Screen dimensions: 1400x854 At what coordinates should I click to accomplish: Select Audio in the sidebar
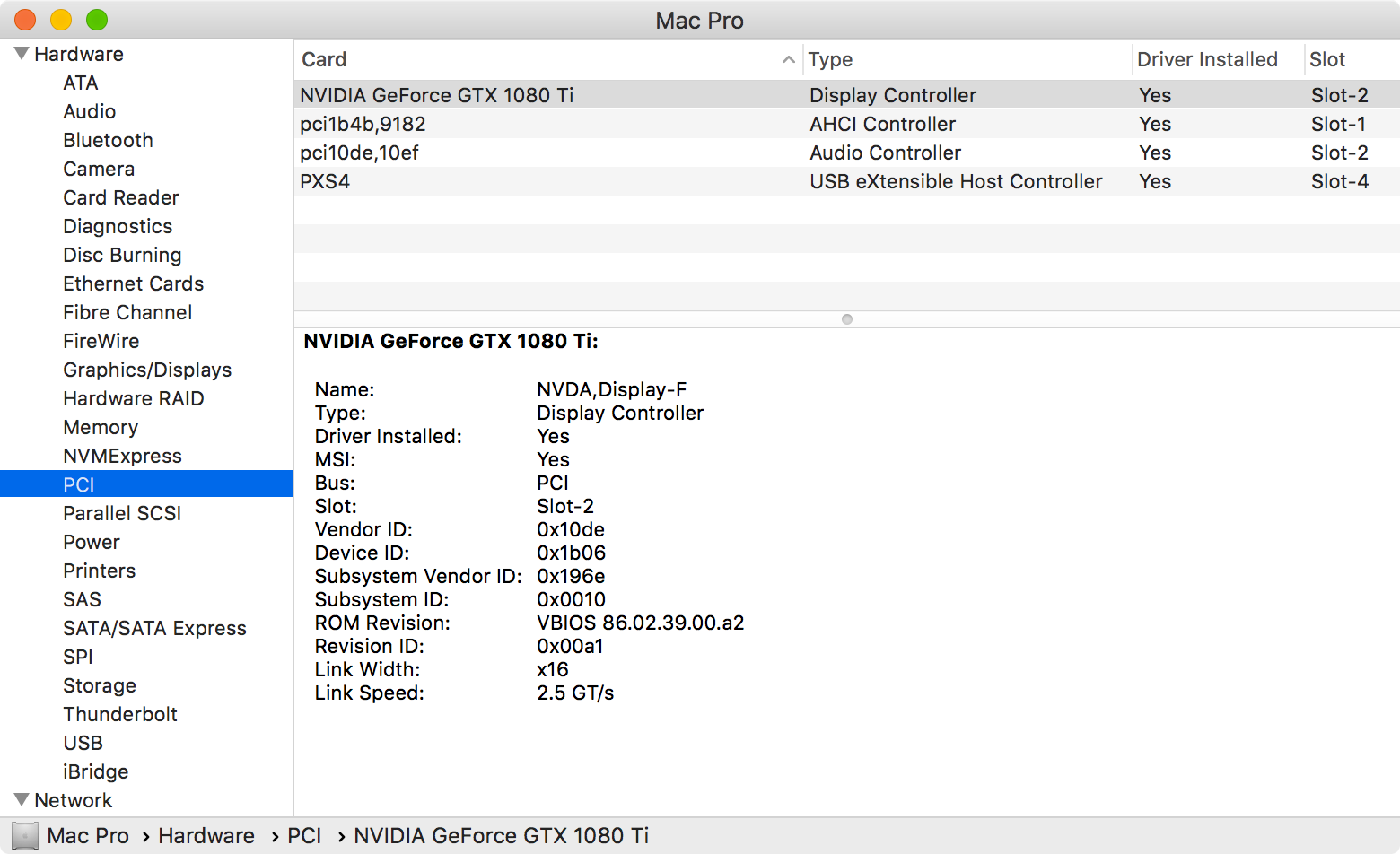(90, 111)
